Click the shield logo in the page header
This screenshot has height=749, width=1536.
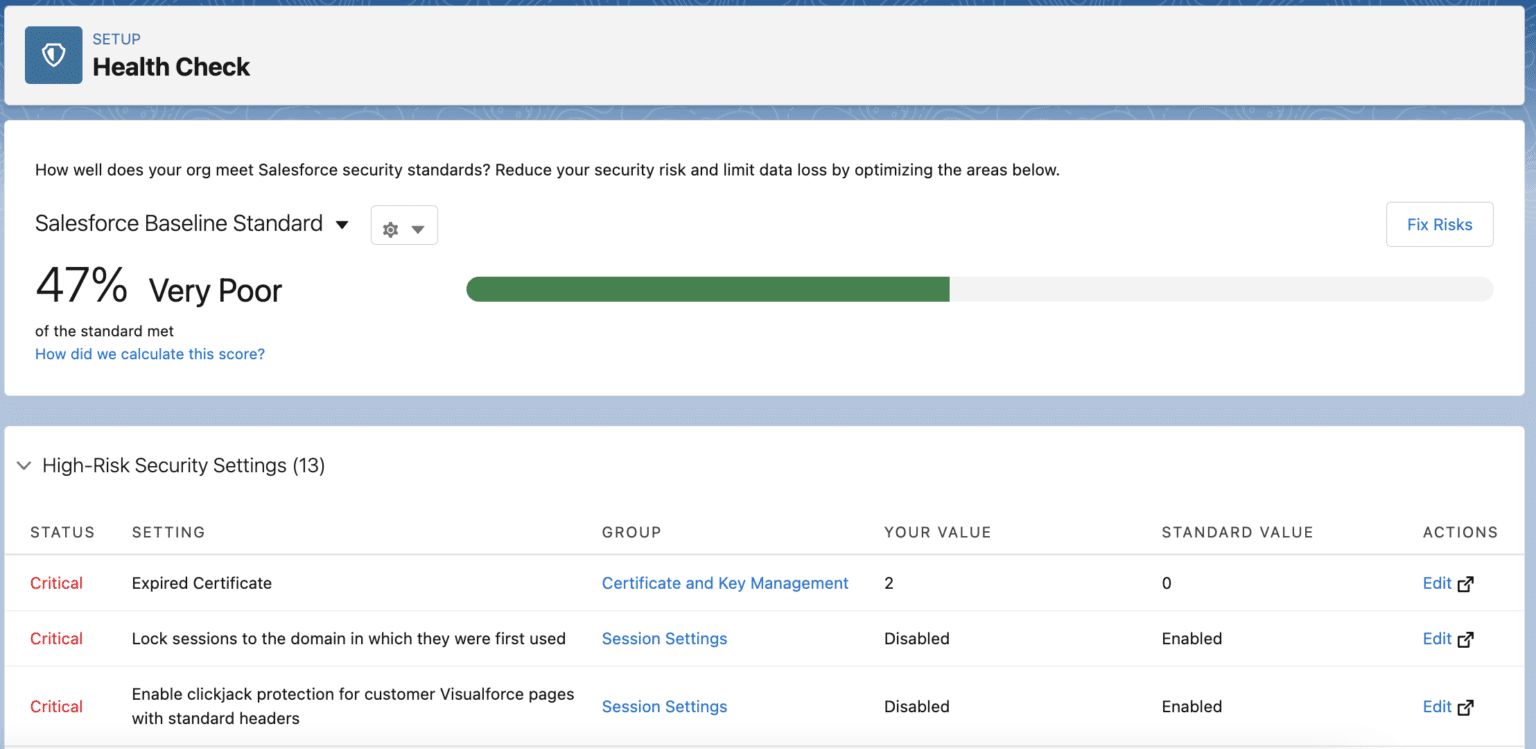coord(53,55)
